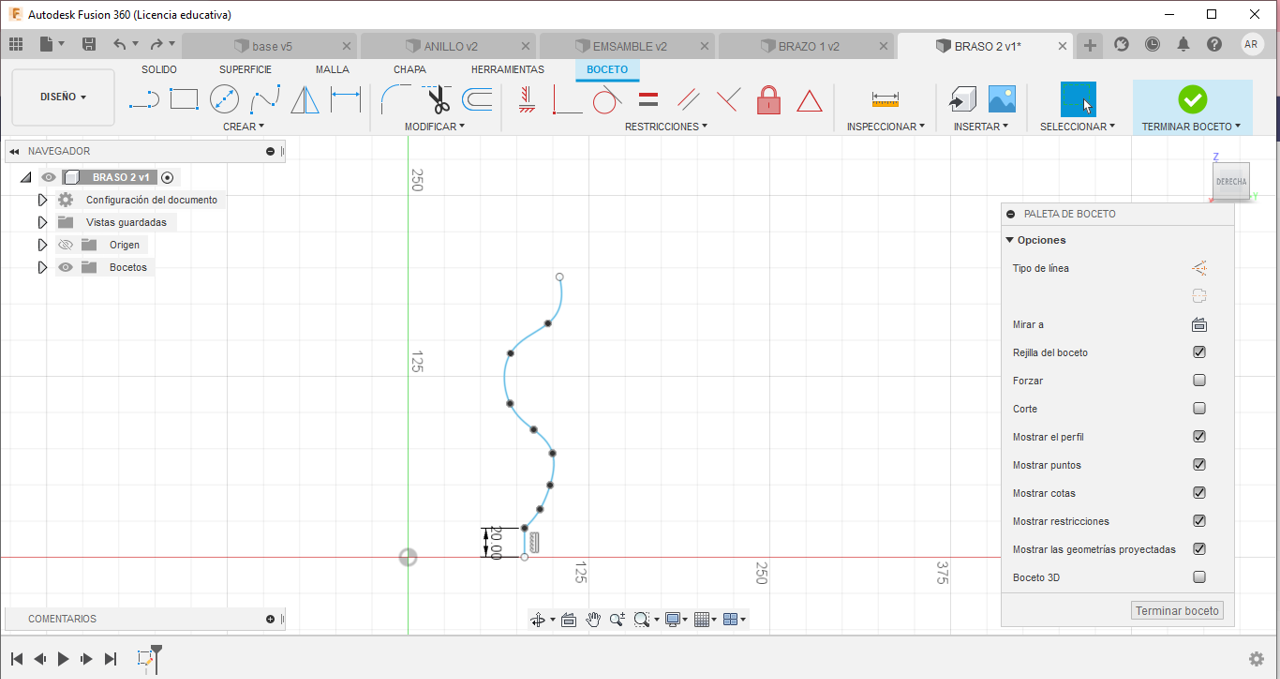Open the MODIFICAR dropdown menu
The height and width of the screenshot is (679, 1280).
(x=434, y=127)
